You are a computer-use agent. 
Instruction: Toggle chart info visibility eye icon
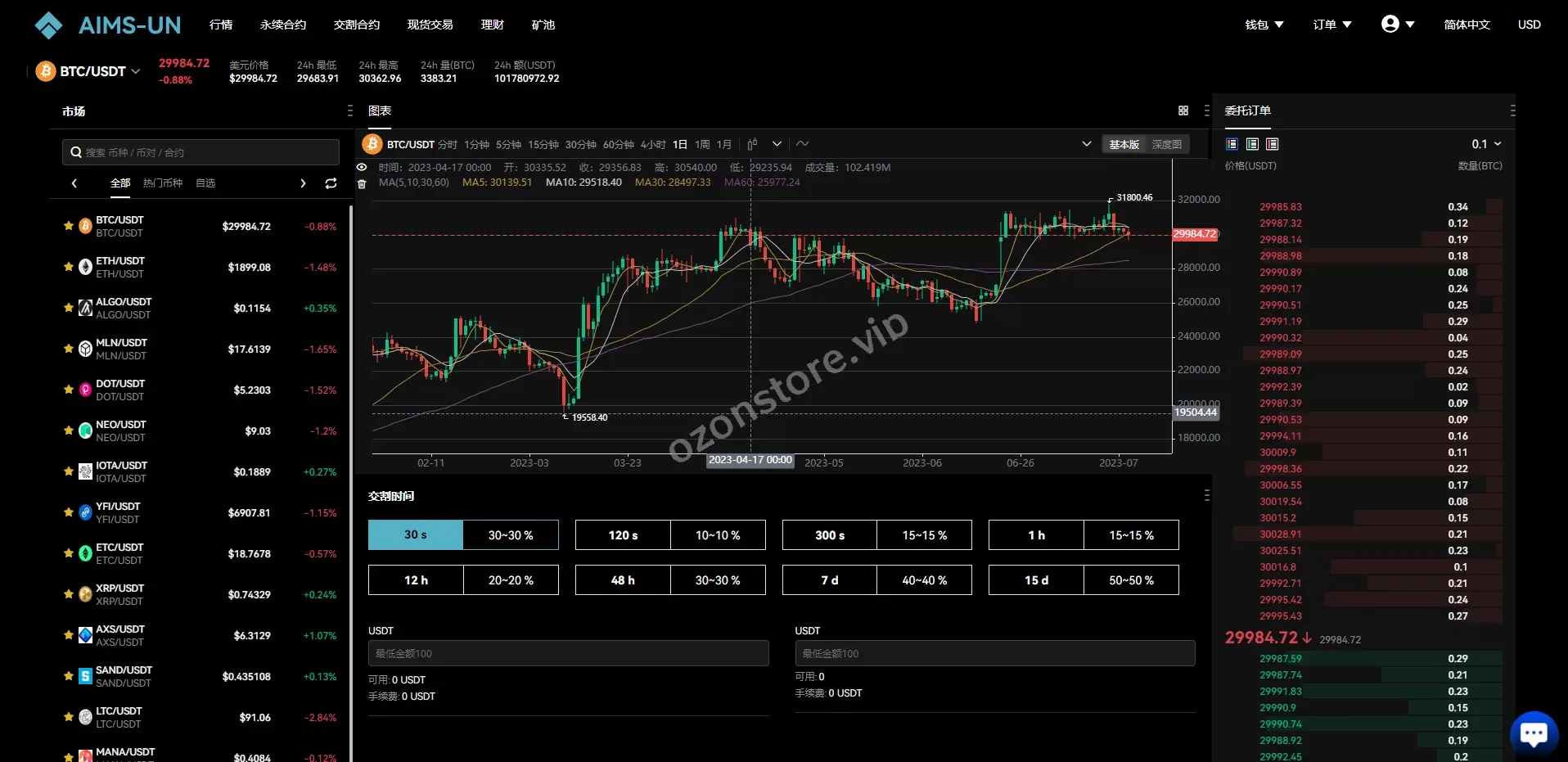pyautogui.click(x=362, y=167)
